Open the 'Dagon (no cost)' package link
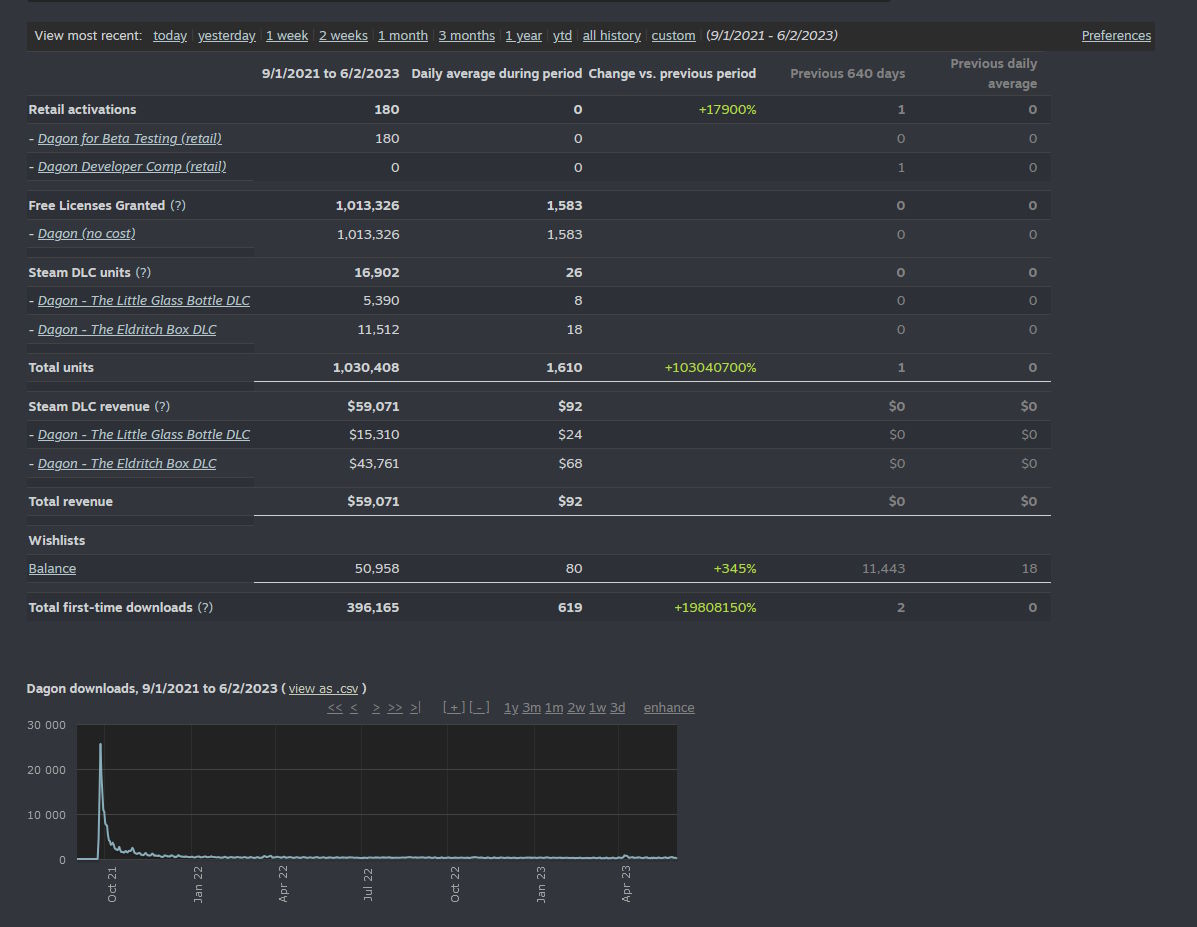 (86, 234)
